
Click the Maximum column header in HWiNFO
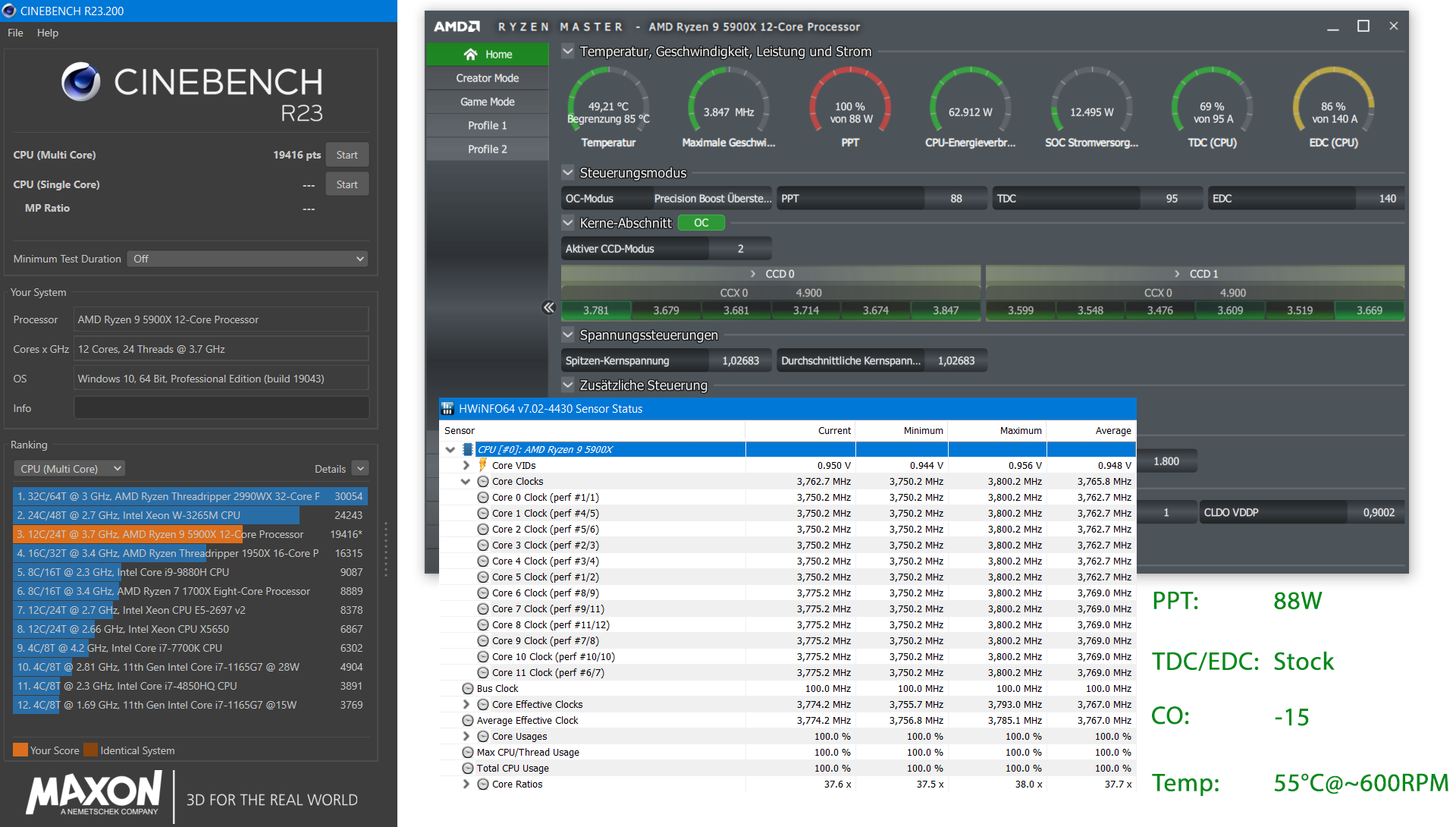coord(996,430)
